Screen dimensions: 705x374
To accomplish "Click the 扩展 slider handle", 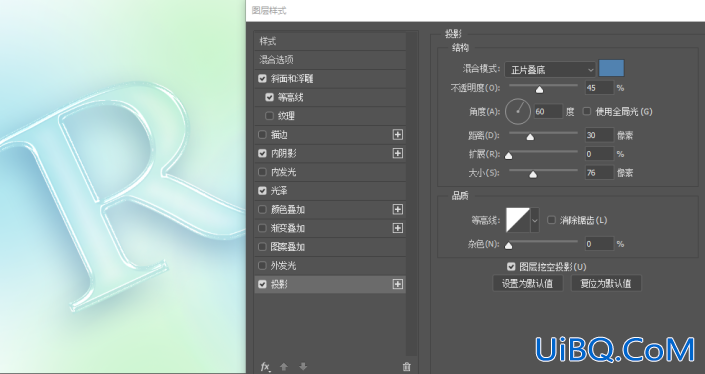I will pyautogui.click(x=509, y=156).
